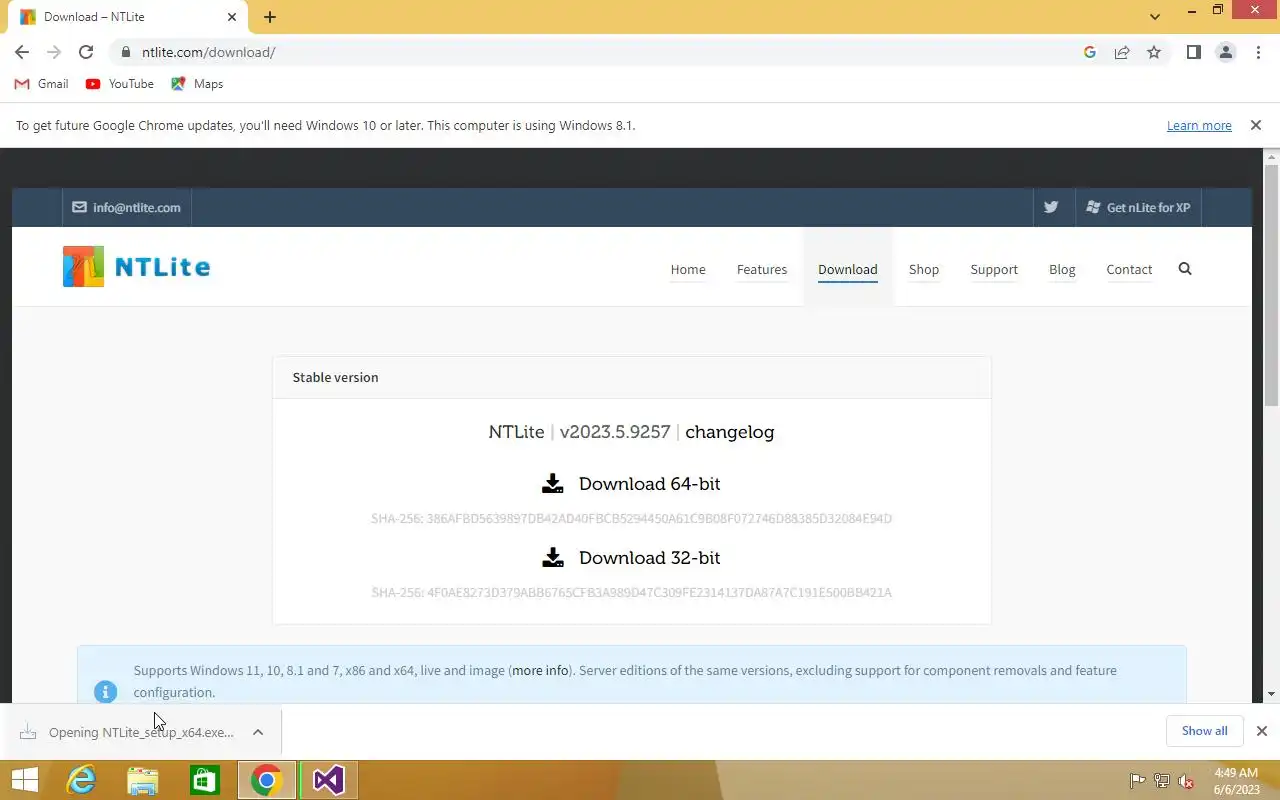
Task: Click the blue info circle icon
Action: (105, 691)
